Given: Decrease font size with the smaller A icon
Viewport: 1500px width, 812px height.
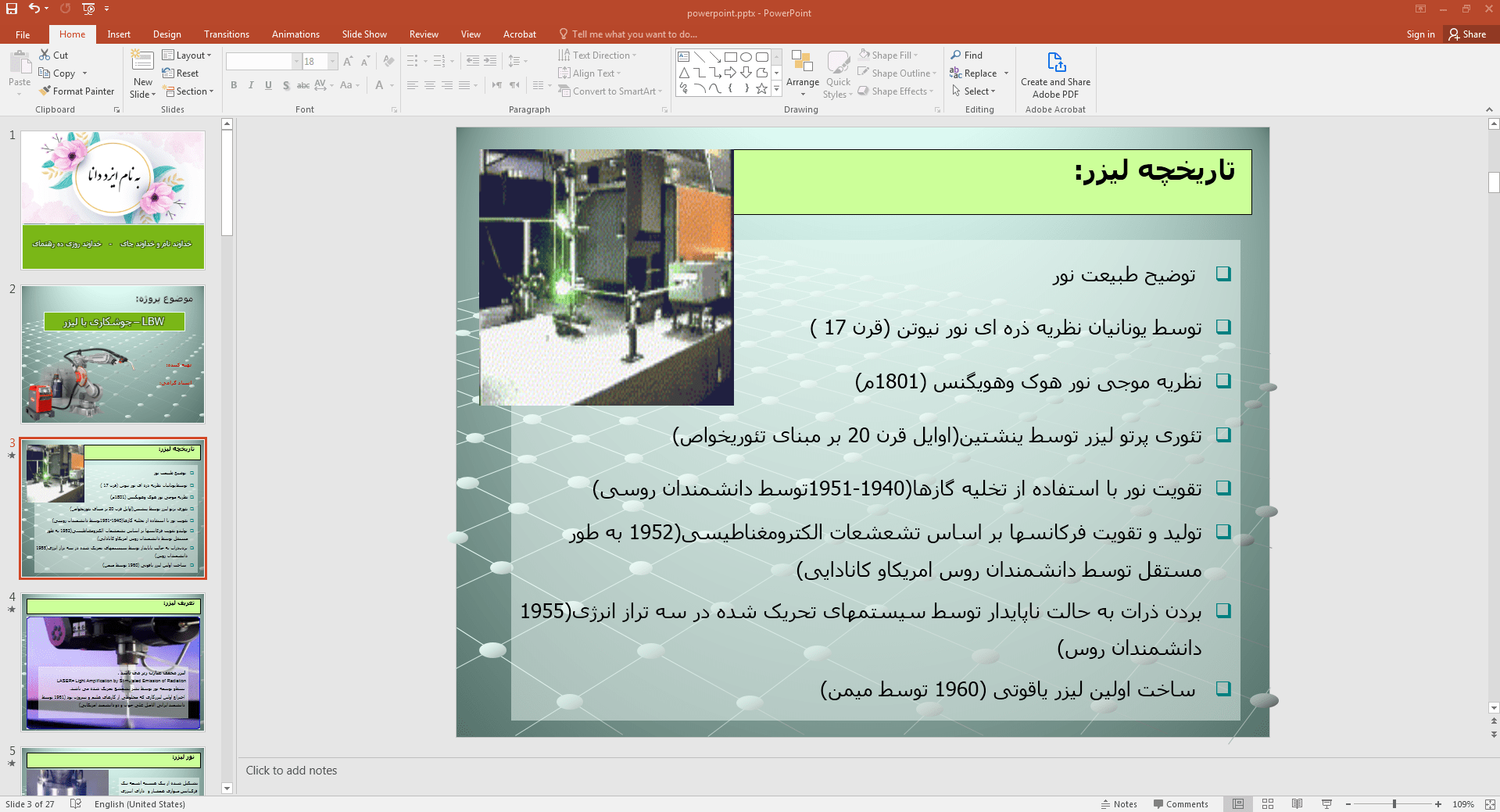Looking at the screenshot, I should [365, 61].
